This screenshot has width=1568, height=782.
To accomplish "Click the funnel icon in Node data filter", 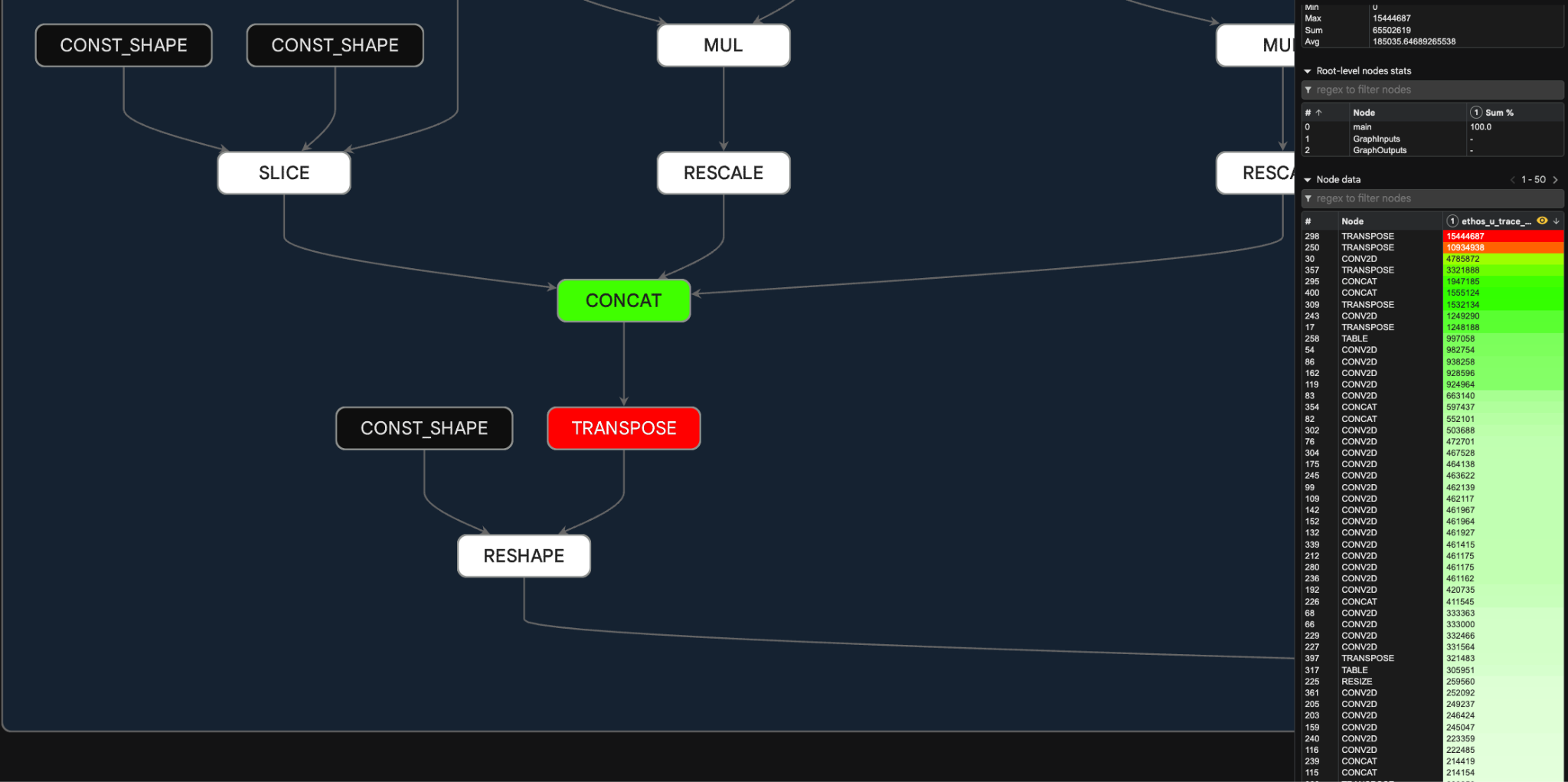I will [x=1308, y=198].
